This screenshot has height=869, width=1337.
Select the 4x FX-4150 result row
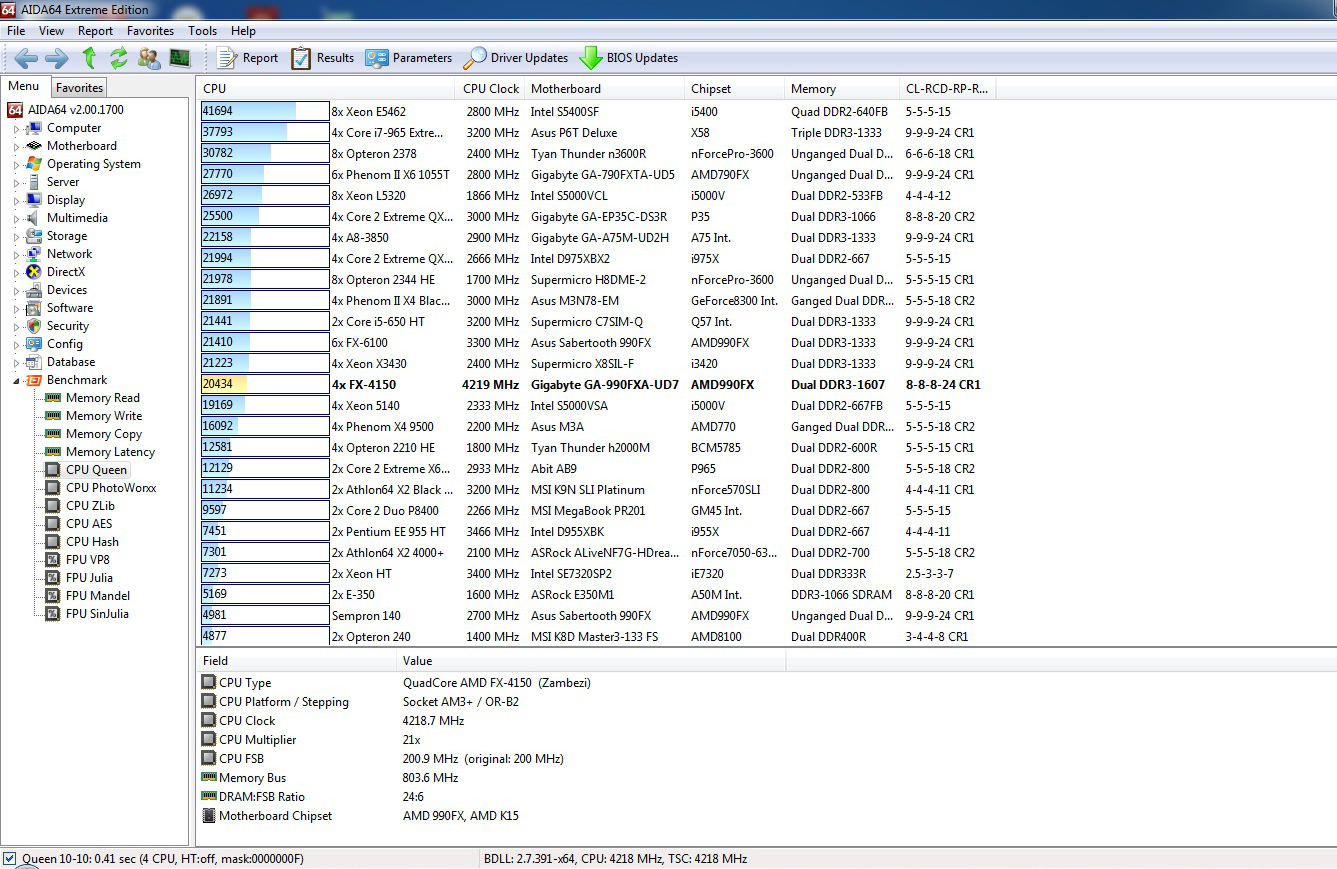(x=597, y=385)
